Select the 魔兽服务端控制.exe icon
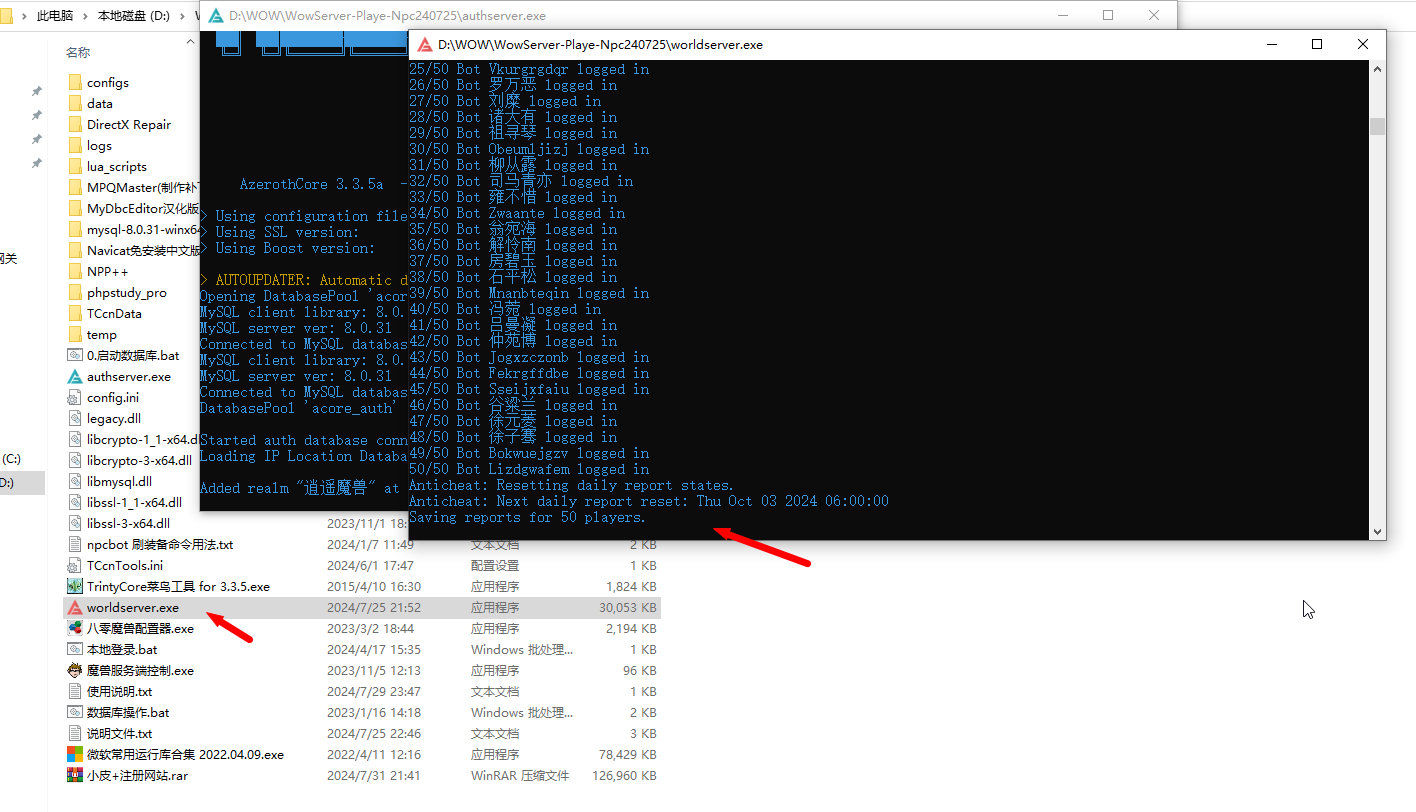The image size is (1416, 812). 75,670
